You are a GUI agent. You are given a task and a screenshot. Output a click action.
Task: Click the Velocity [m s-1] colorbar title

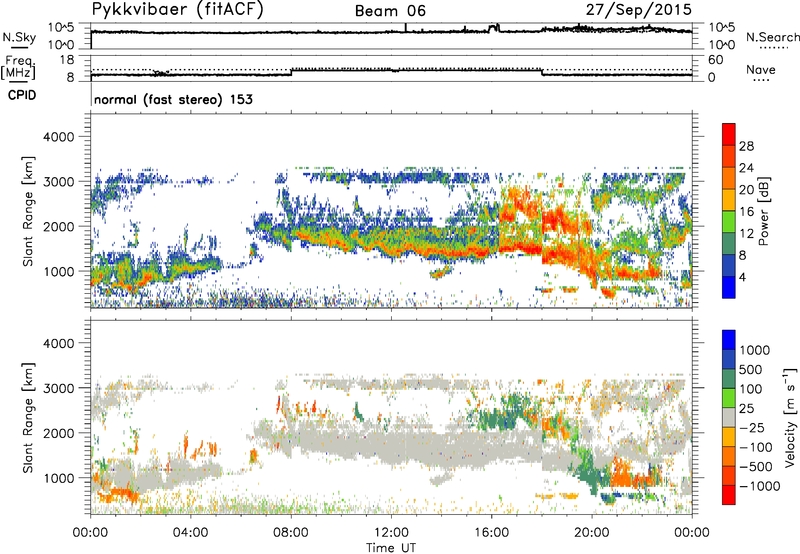click(x=790, y=417)
